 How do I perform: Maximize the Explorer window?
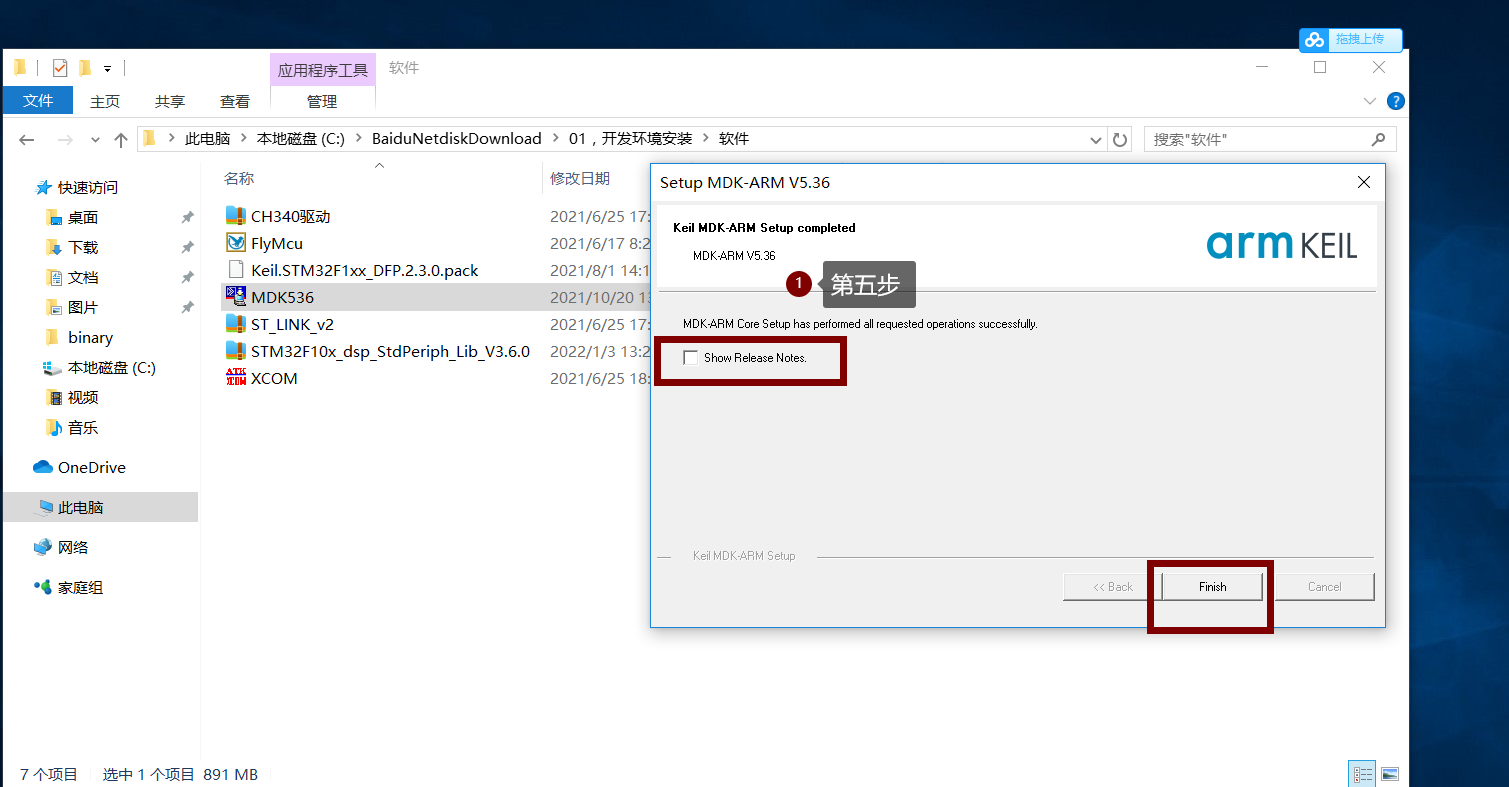coord(1320,67)
